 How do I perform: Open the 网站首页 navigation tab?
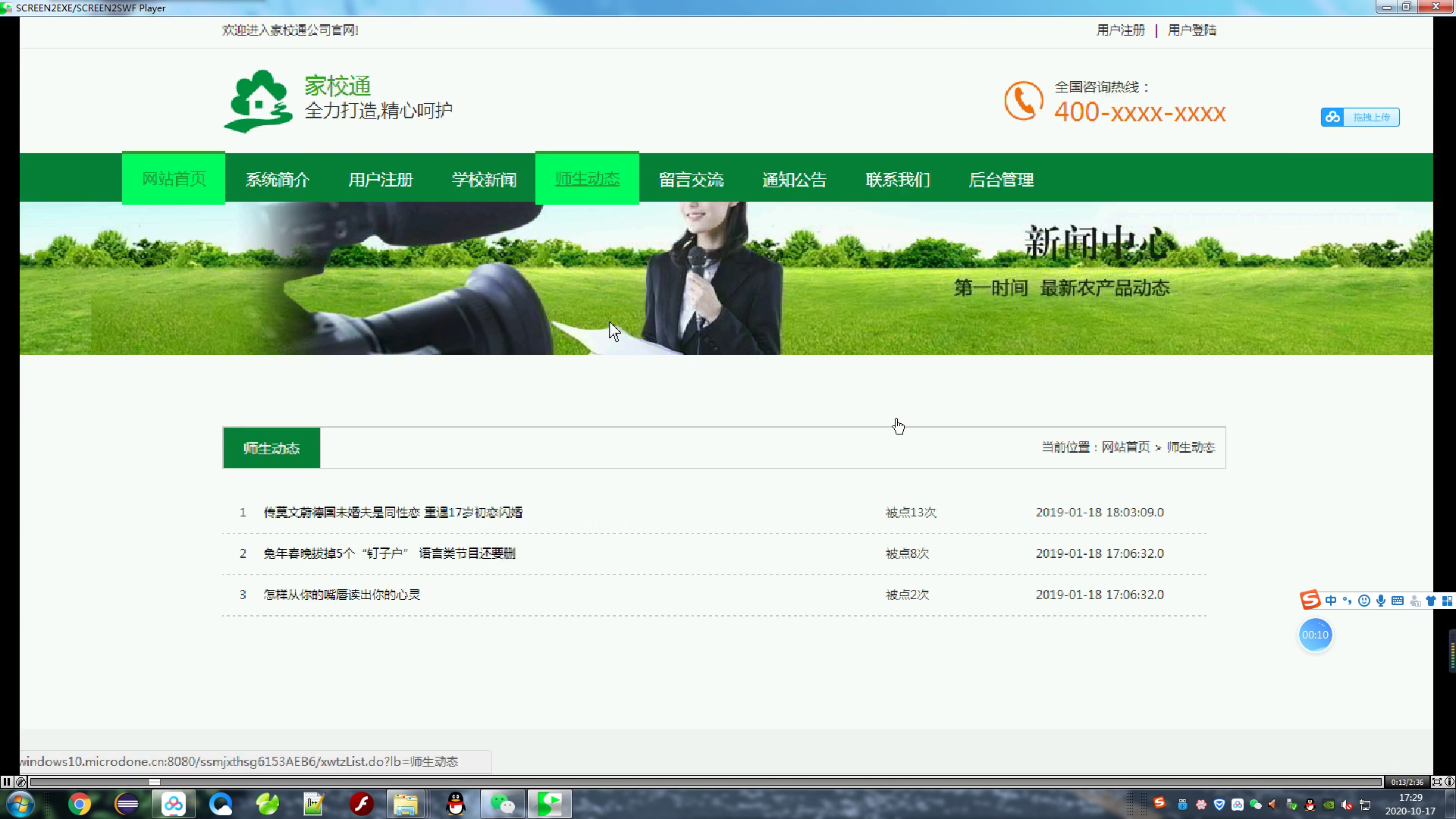[174, 179]
